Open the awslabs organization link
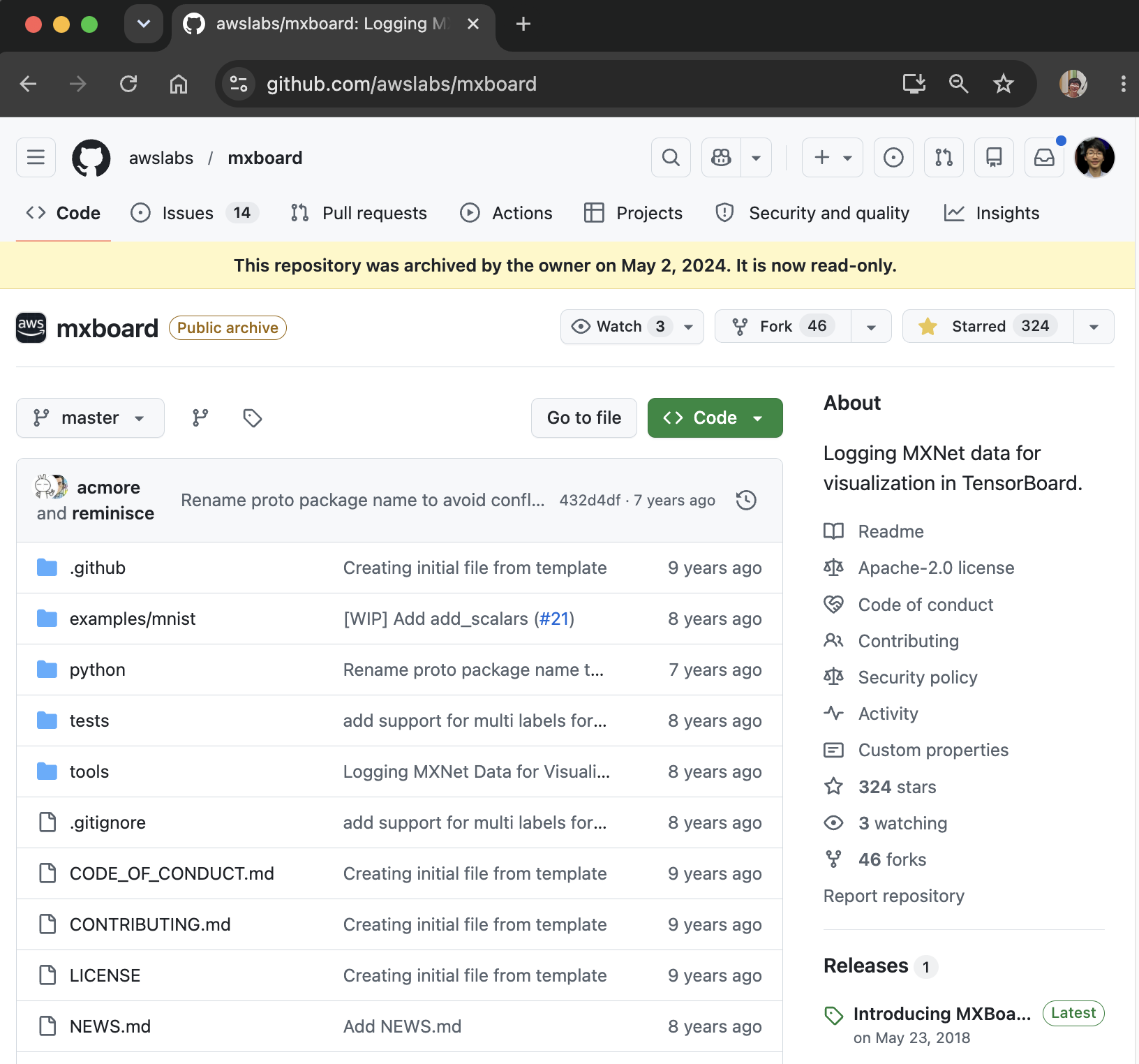Viewport: 1139px width, 1064px height. 161,158
